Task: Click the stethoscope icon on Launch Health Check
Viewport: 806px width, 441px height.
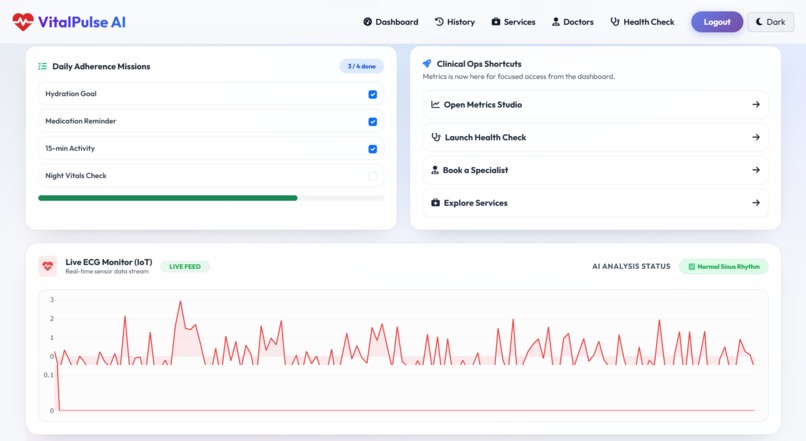Action: (436, 137)
